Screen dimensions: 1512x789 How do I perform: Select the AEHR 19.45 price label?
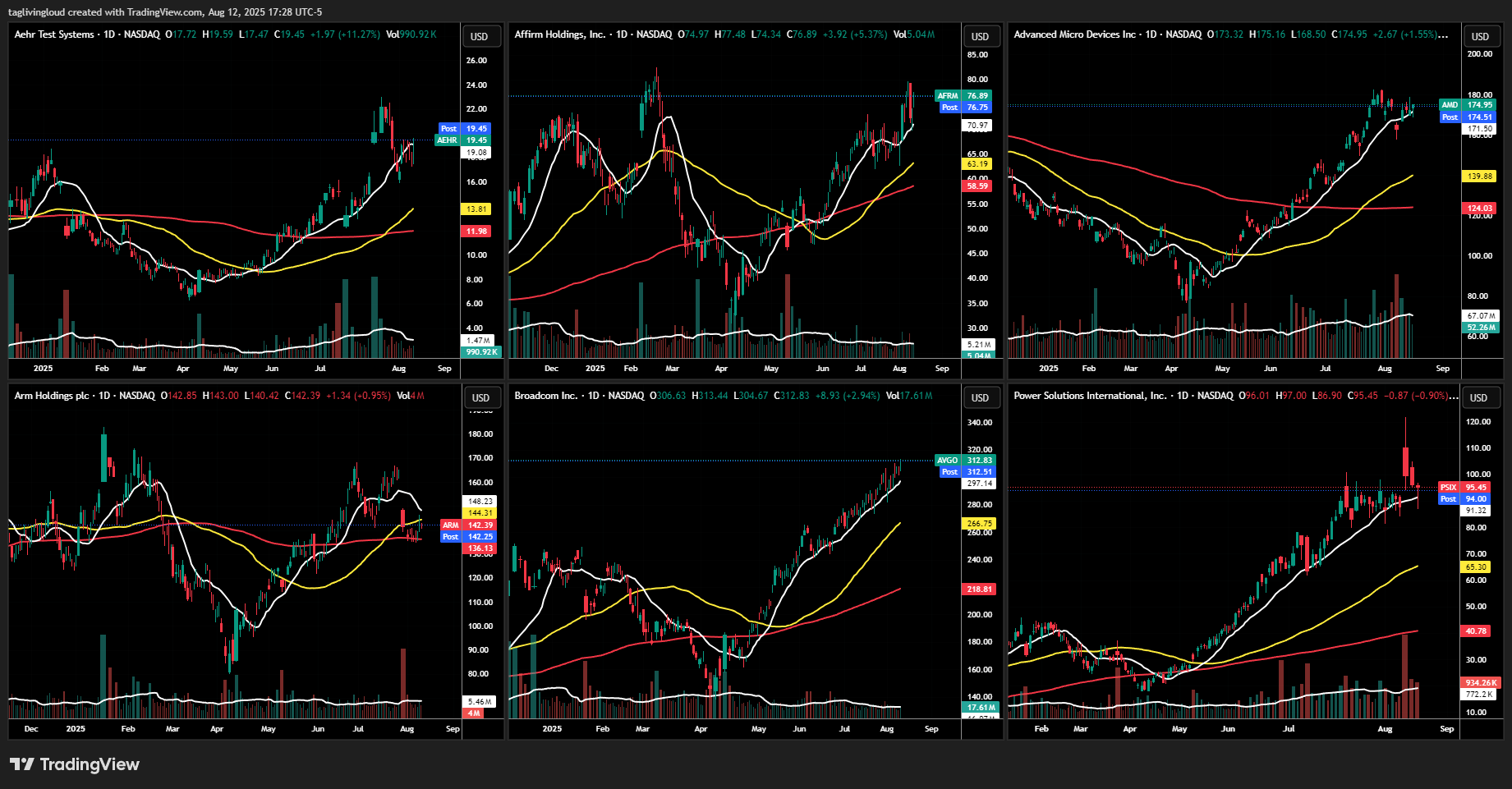pos(462,140)
